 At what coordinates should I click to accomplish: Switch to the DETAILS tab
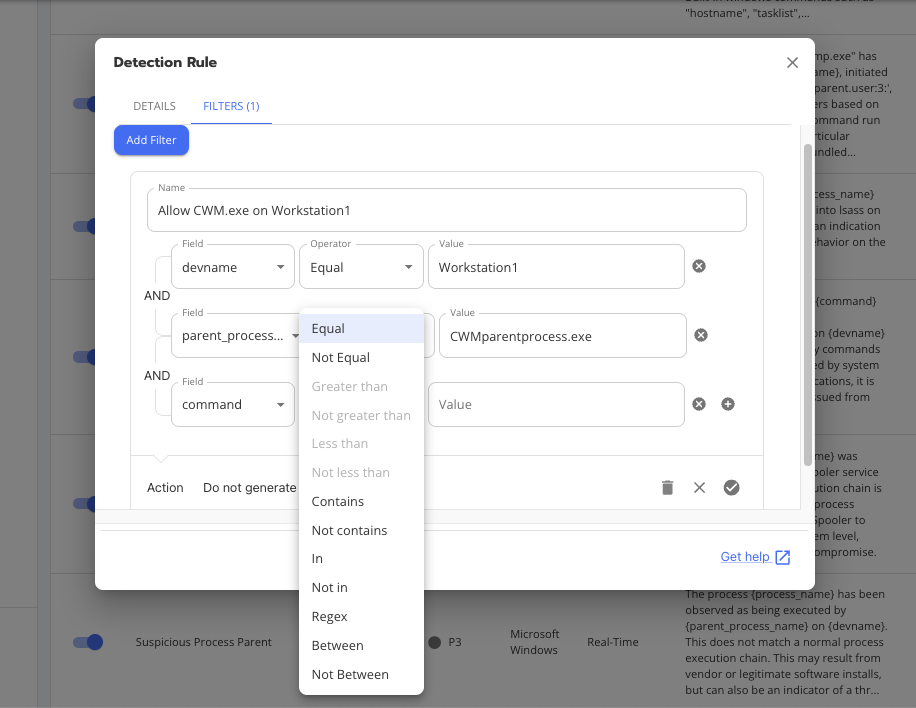point(154,105)
